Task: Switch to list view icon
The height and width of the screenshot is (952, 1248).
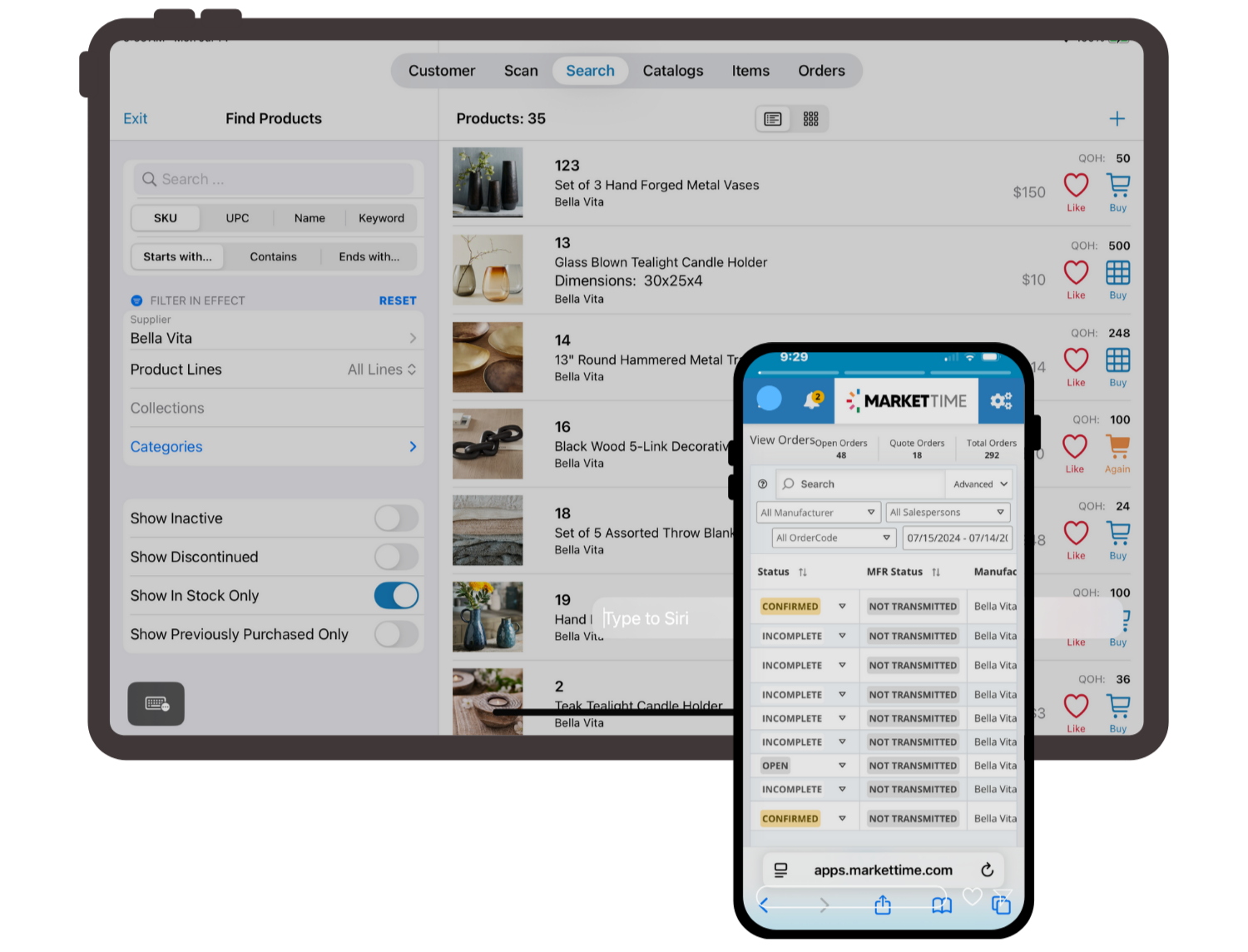Action: tap(773, 119)
